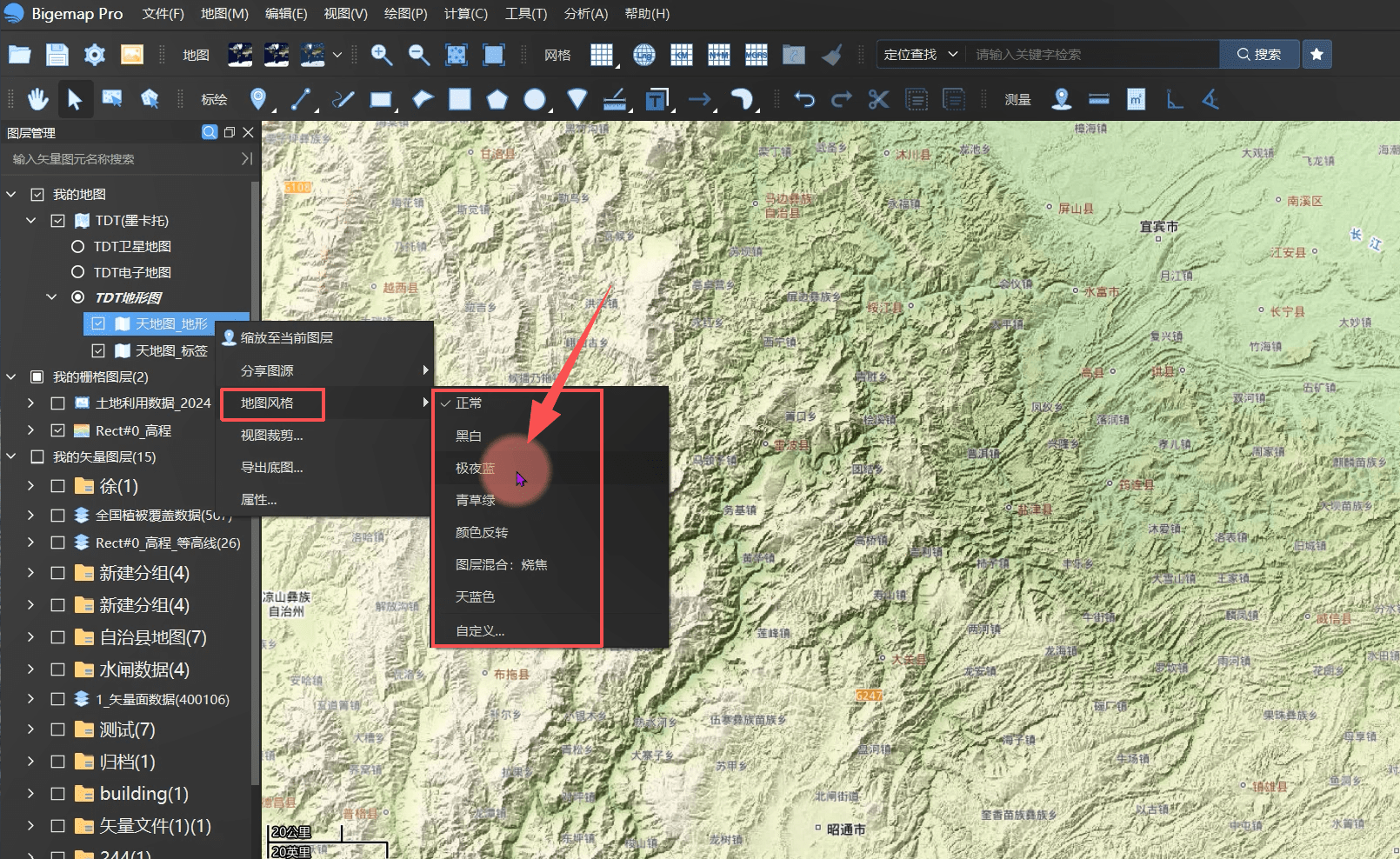
Task: Zoom out with the magnifier minus icon
Action: pyautogui.click(x=419, y=55)
